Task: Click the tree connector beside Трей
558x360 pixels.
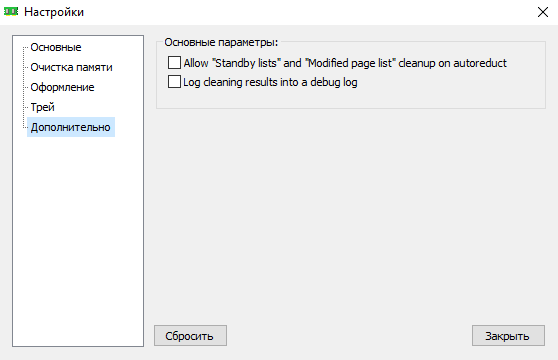Action: point(26,107)
